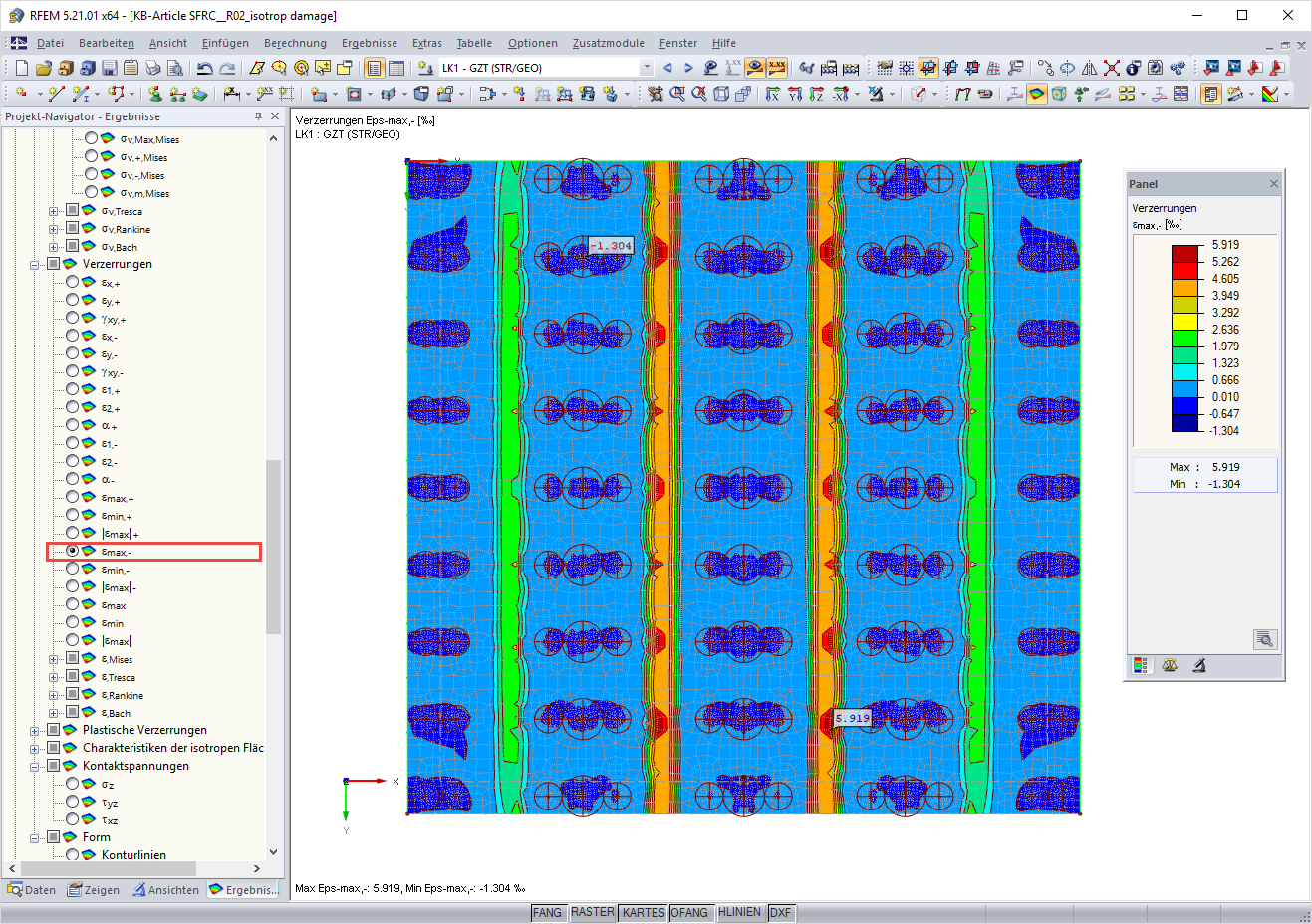The height and width of the screenshot is (924, 1312).
Task: Click the info (i) sphere icon
Action: tap(1133, 68)
